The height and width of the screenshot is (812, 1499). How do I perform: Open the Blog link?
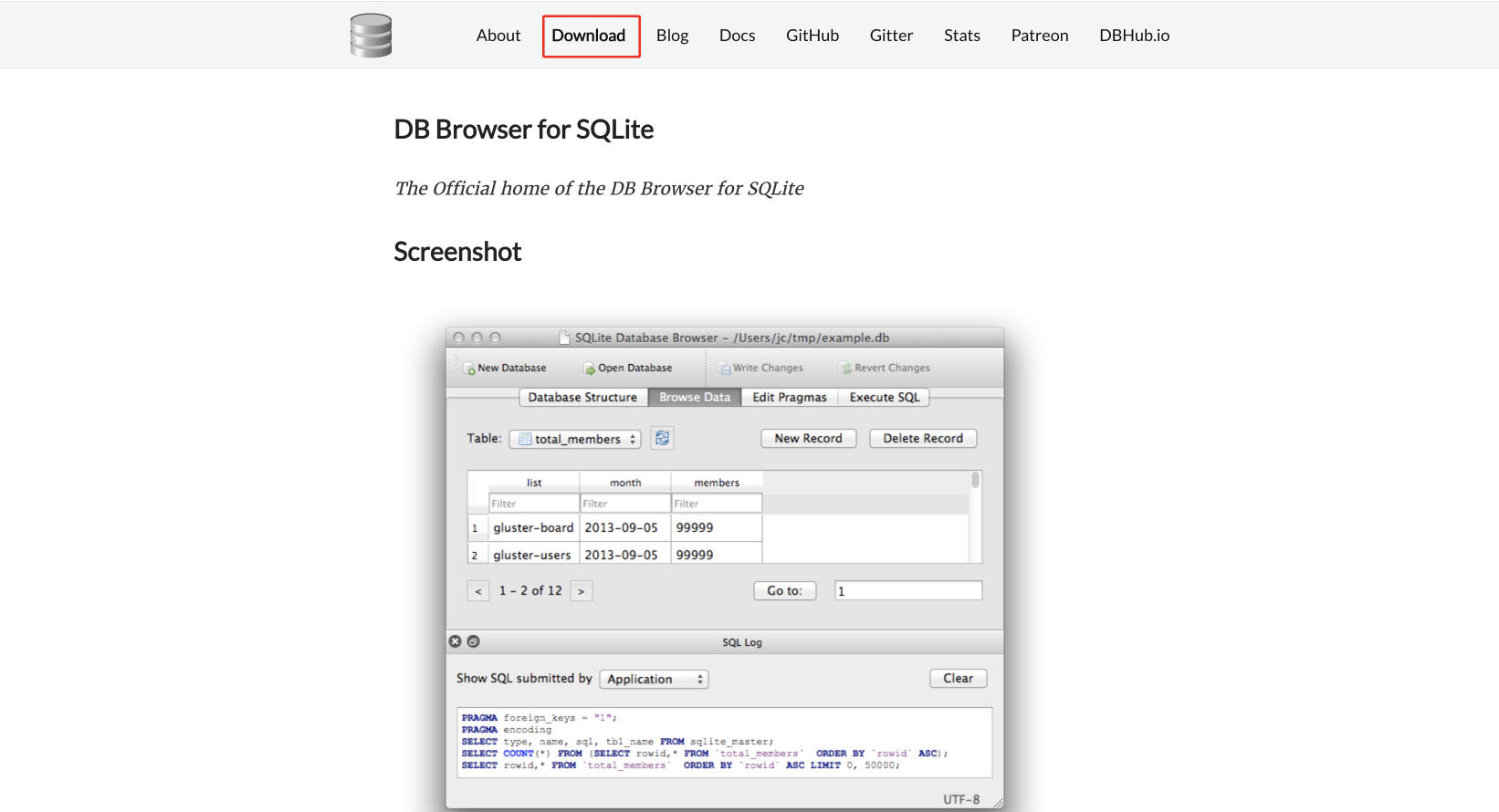coord(672,36)
